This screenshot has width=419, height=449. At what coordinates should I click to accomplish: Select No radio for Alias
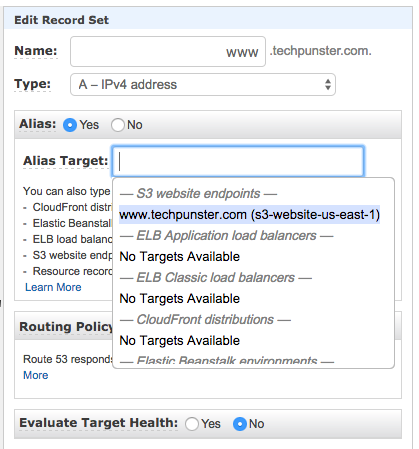tap(118, 125)
